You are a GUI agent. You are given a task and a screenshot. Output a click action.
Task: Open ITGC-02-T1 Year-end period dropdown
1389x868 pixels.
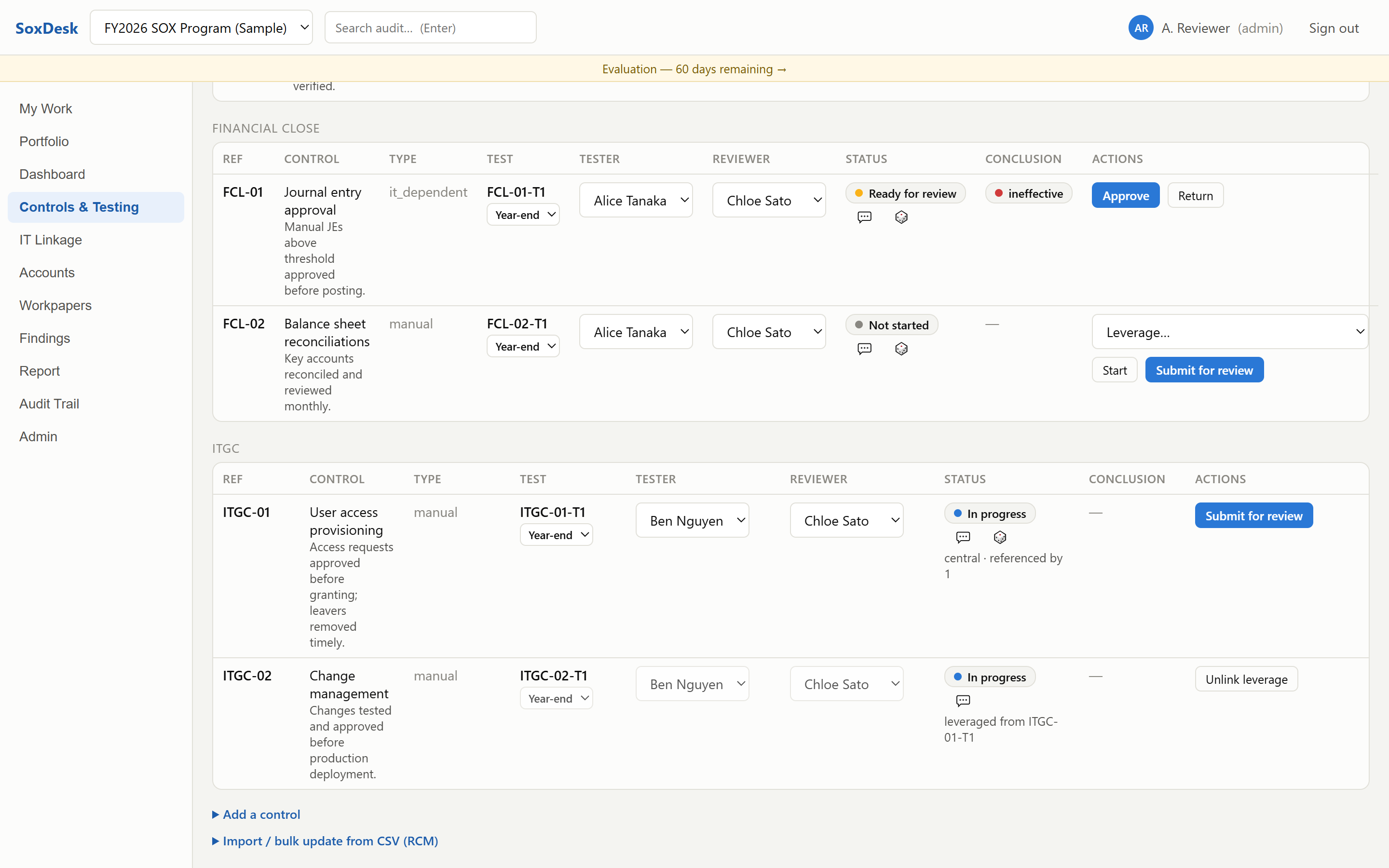click(x=556, y=699)
